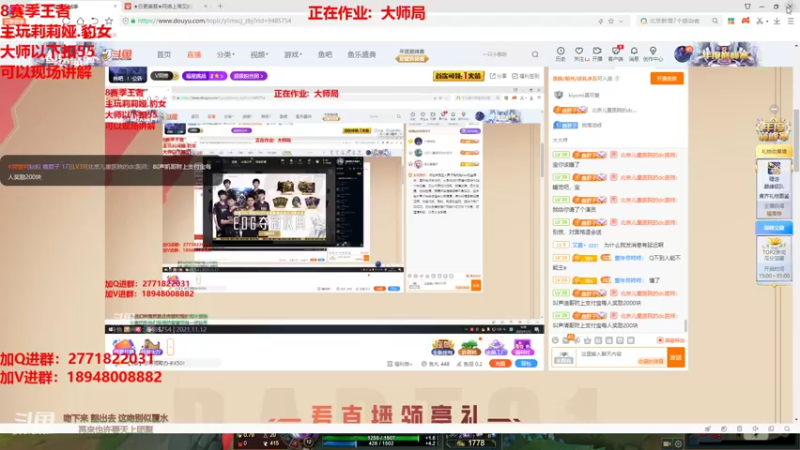800x450 pixels.
Task: Click the colorful activity icon below player left
Action: point(124,347)
